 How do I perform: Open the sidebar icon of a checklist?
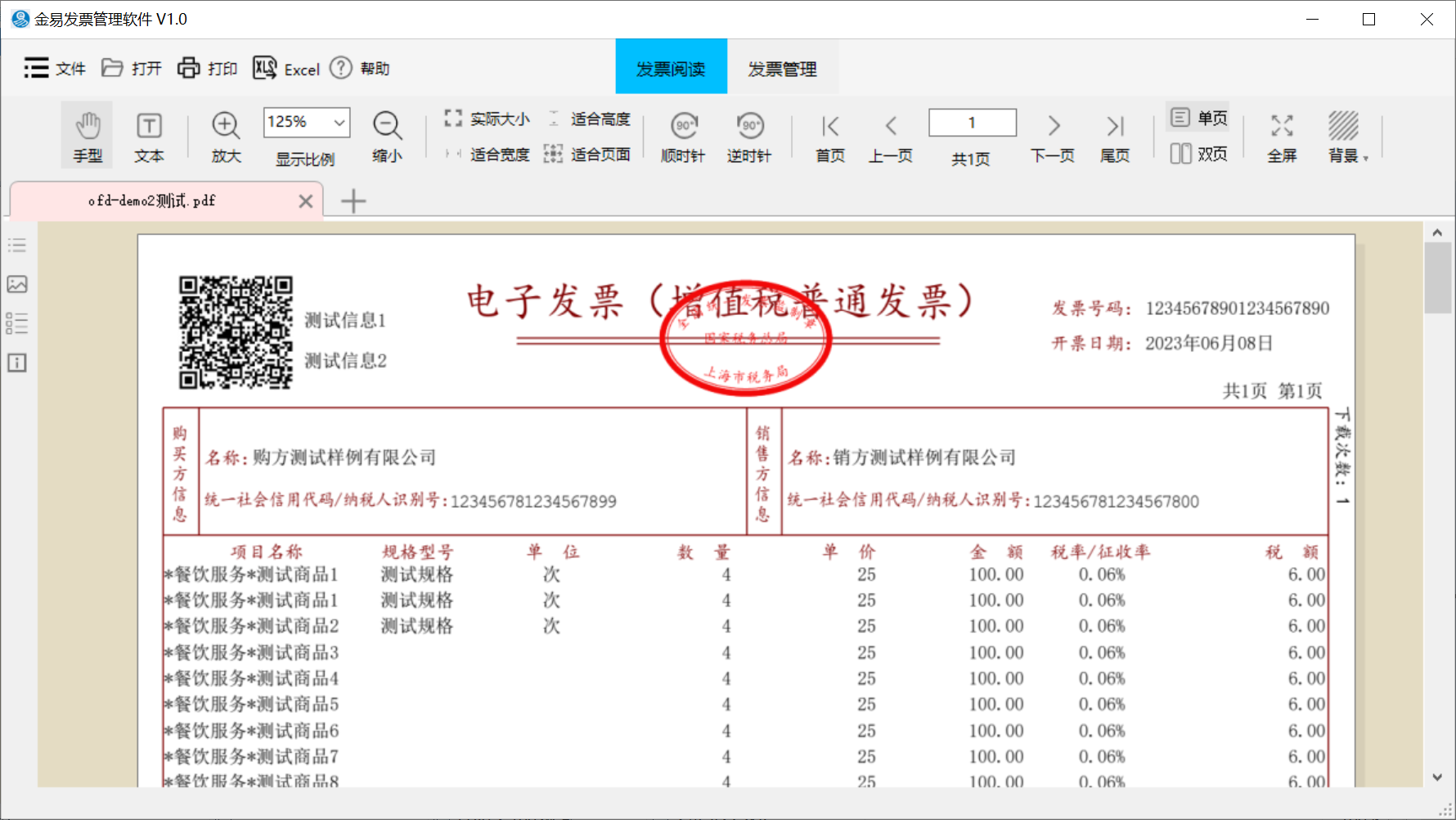click(17, 323)
